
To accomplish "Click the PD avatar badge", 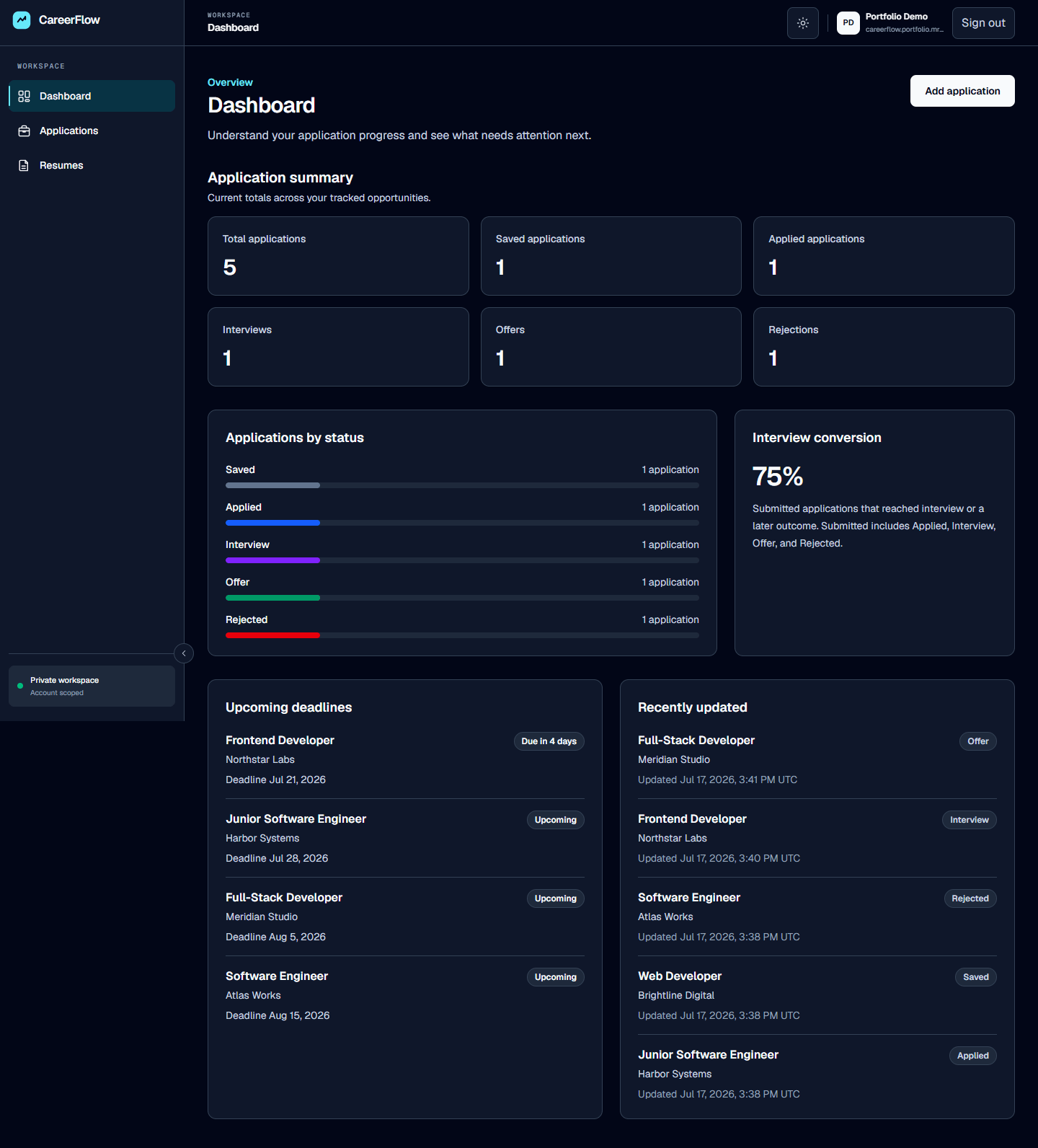I will click(x=848, y=23).
